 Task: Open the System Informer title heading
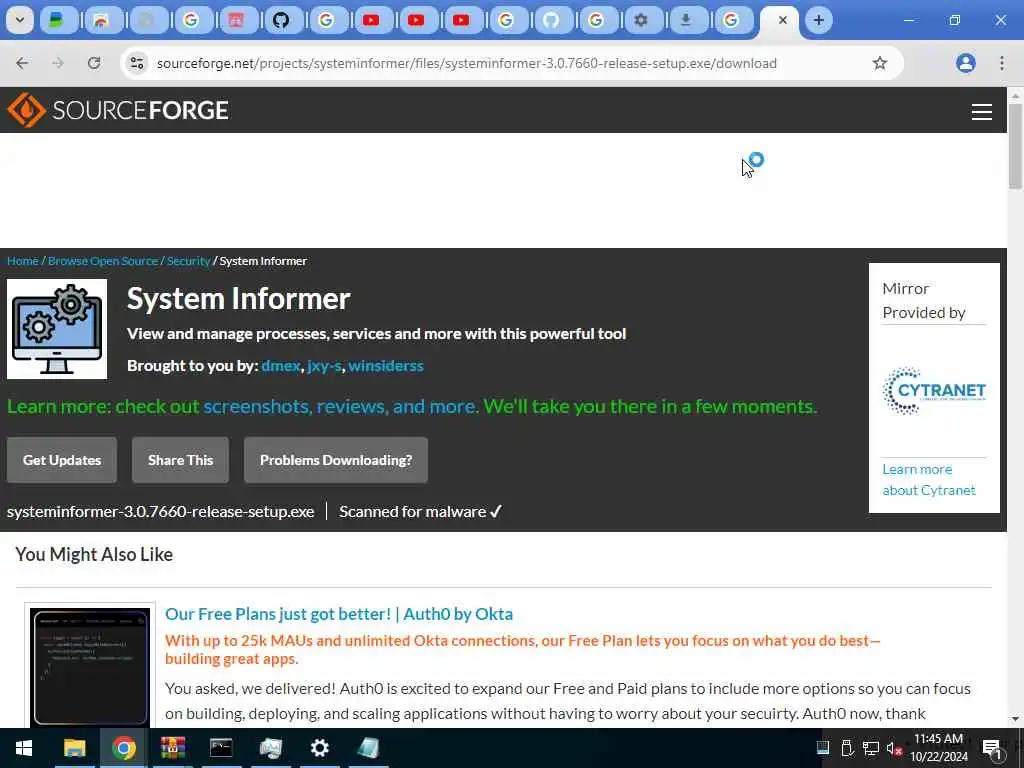coord(238,298)
